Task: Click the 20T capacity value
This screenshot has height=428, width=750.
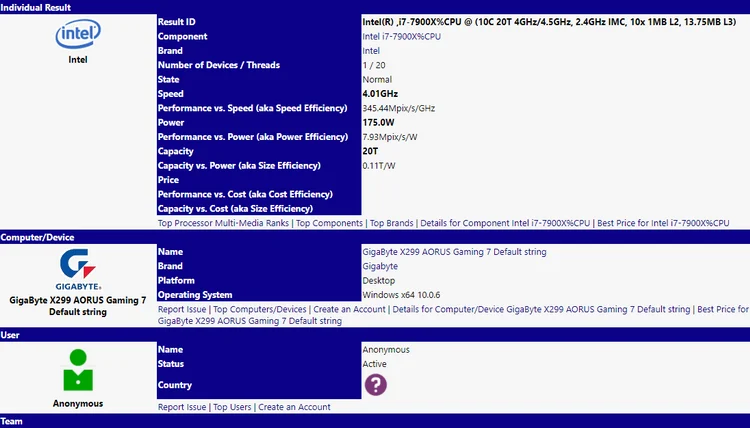Action: click(x=370, y=151)
